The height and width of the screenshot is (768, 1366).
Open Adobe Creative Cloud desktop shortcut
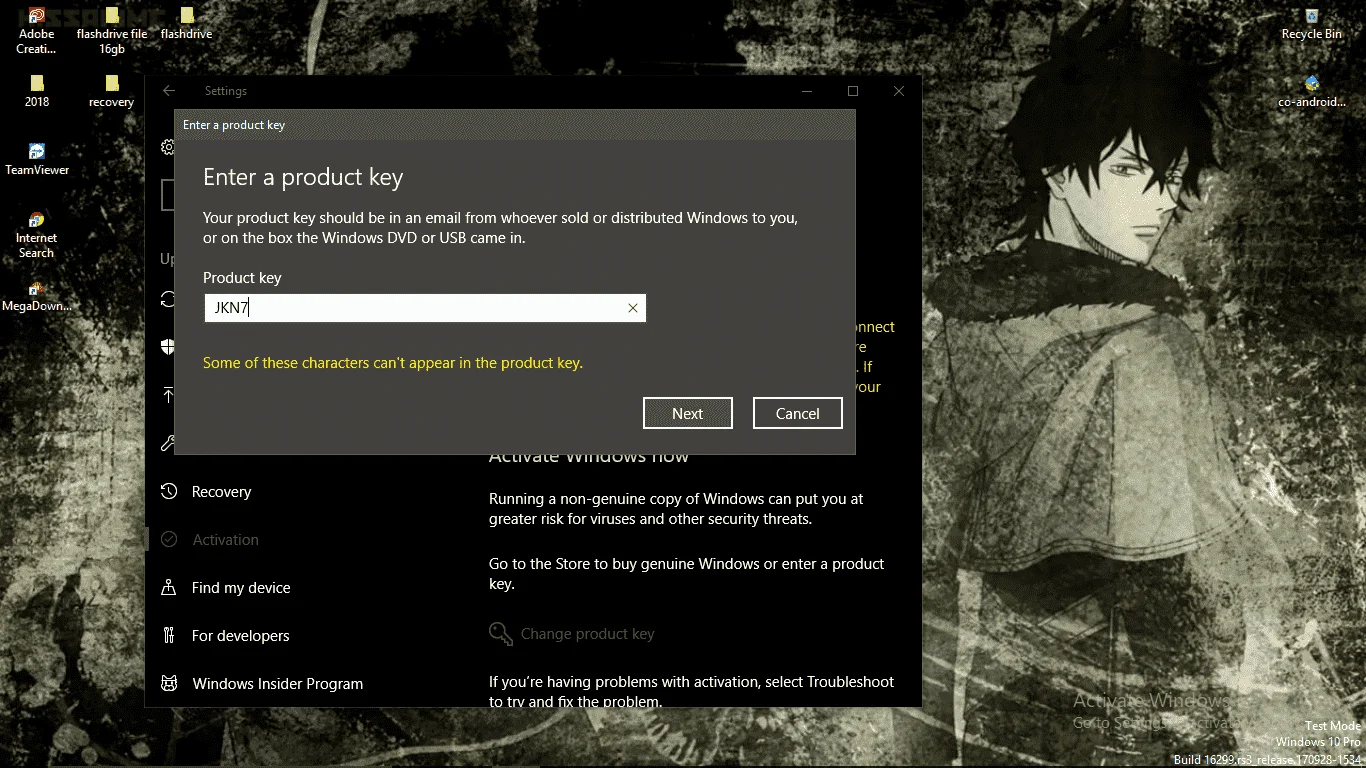36,30
